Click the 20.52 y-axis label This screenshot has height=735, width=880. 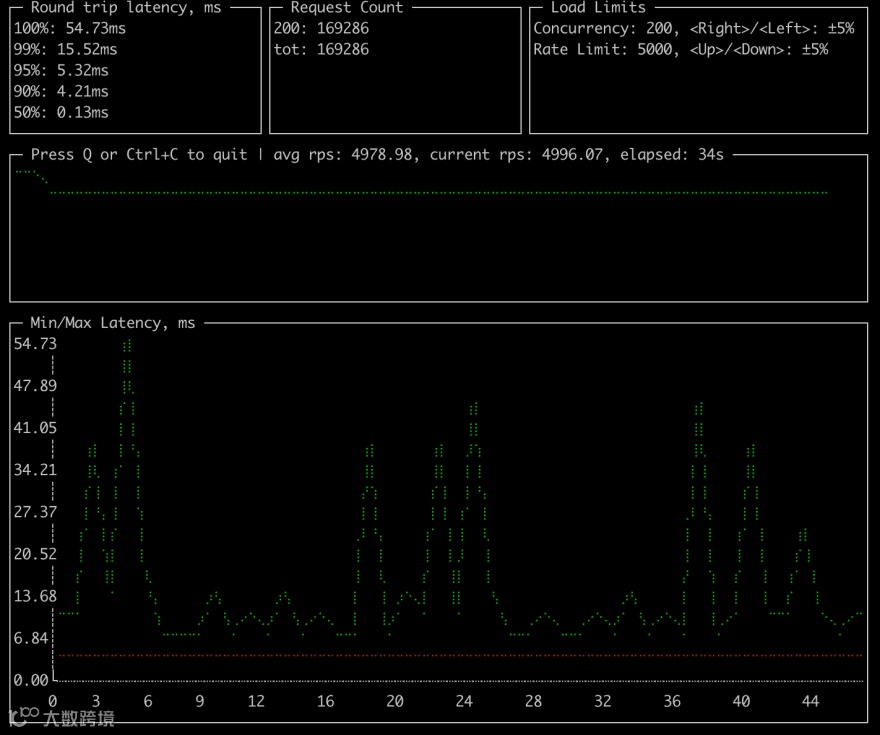point(35,554)
